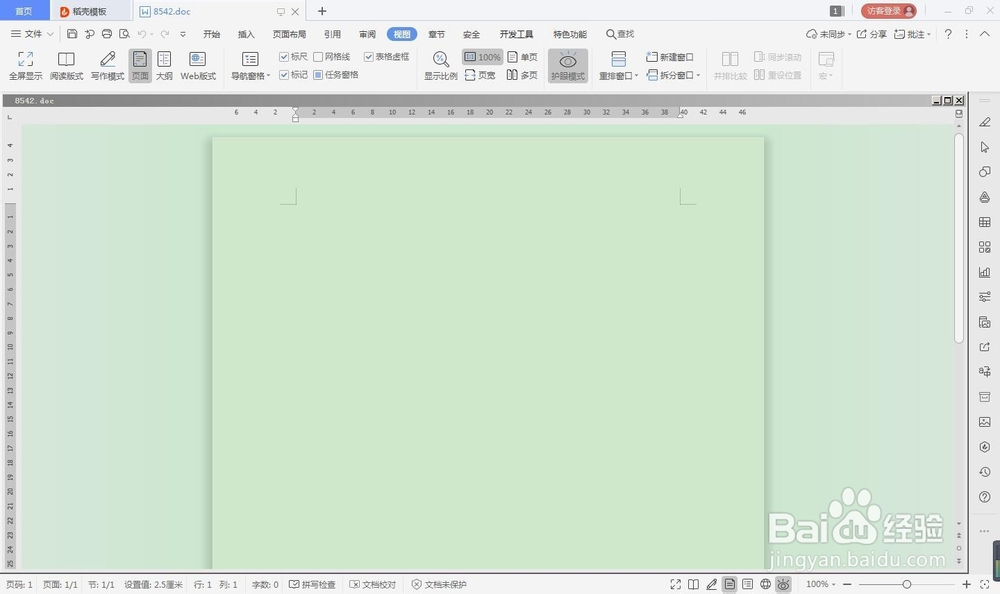Image resolution: width=1000 pixels, height=594 pixels.
Task: Click the print preview icon
Action: click(124, 34)
